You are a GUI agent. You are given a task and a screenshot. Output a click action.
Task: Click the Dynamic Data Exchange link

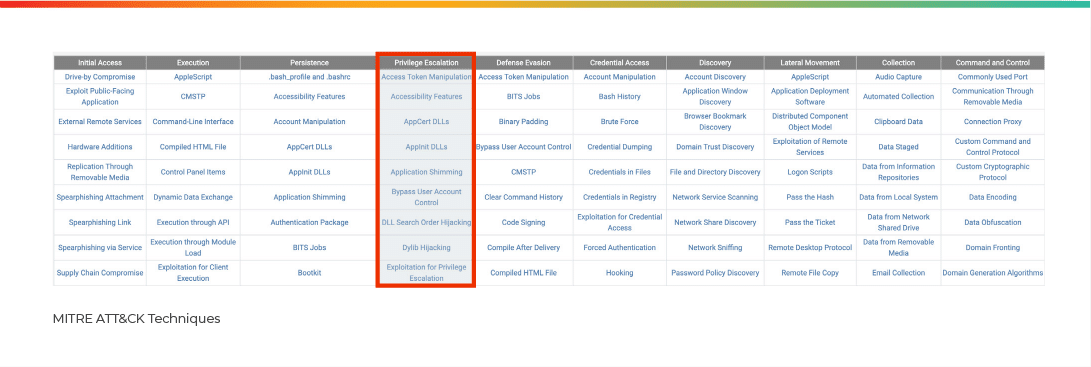(x=193, y=197)
